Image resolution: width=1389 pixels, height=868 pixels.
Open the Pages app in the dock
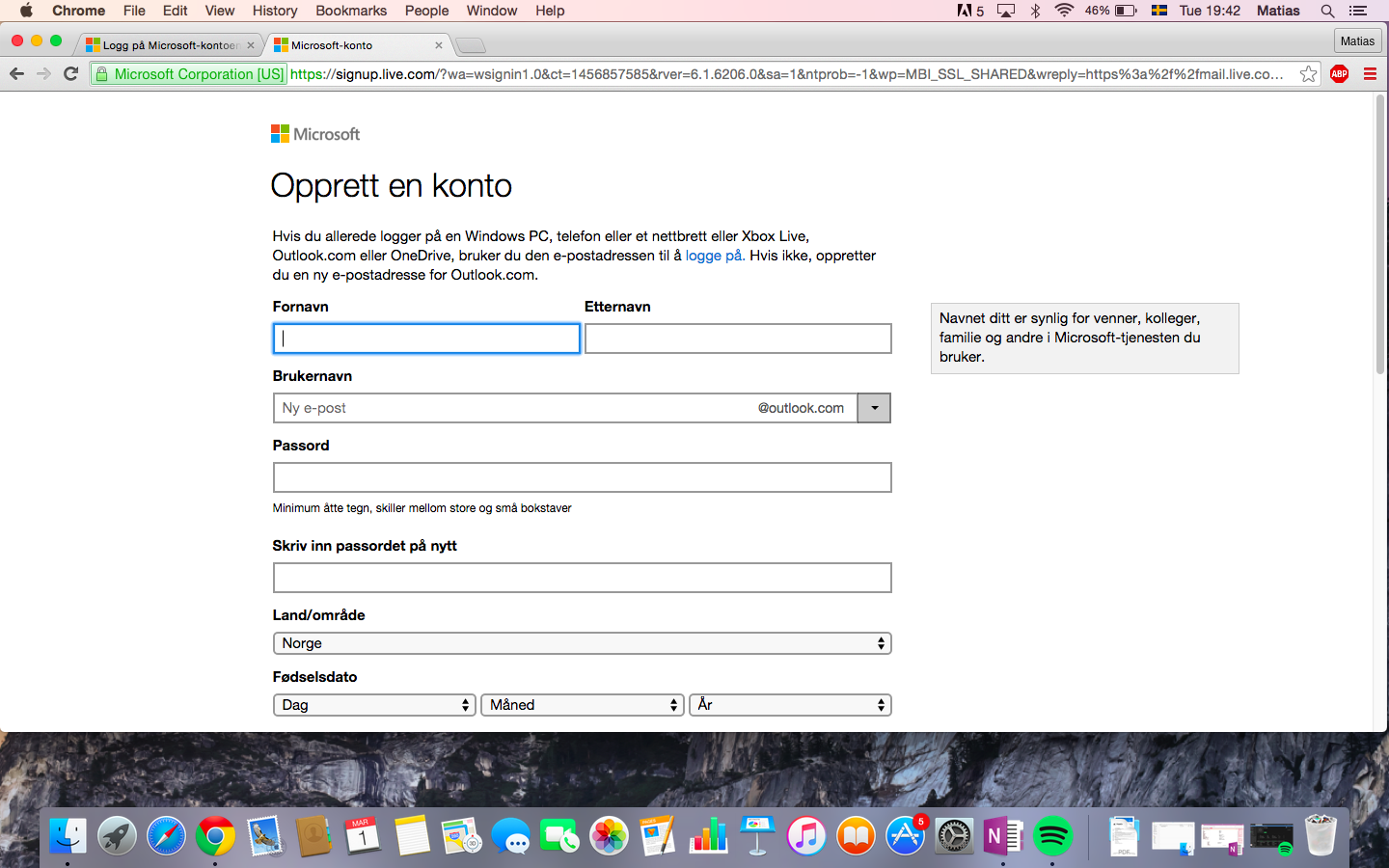tap(658, 836)
